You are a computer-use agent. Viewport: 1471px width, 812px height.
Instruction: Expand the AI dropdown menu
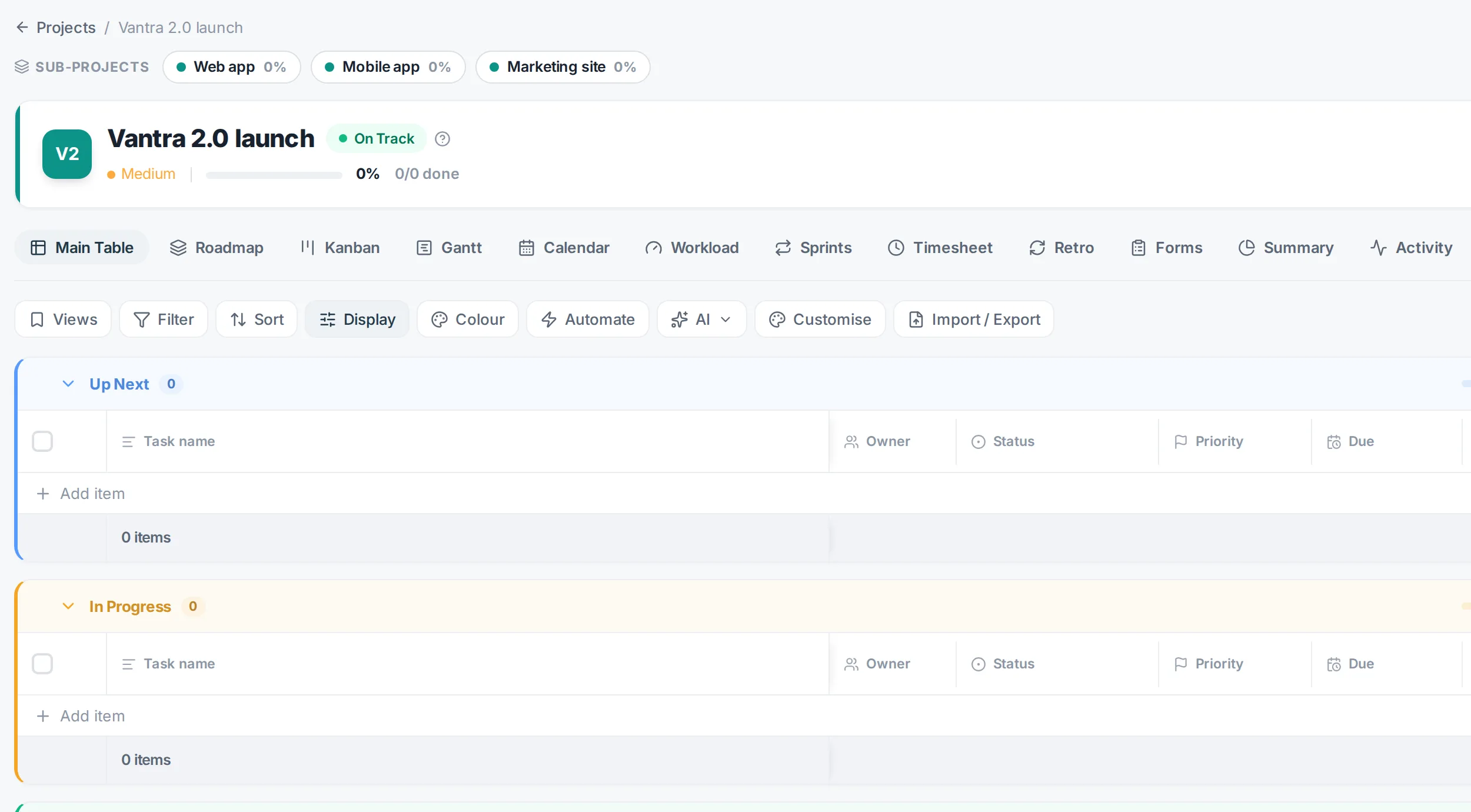click(x=702, y=319)
